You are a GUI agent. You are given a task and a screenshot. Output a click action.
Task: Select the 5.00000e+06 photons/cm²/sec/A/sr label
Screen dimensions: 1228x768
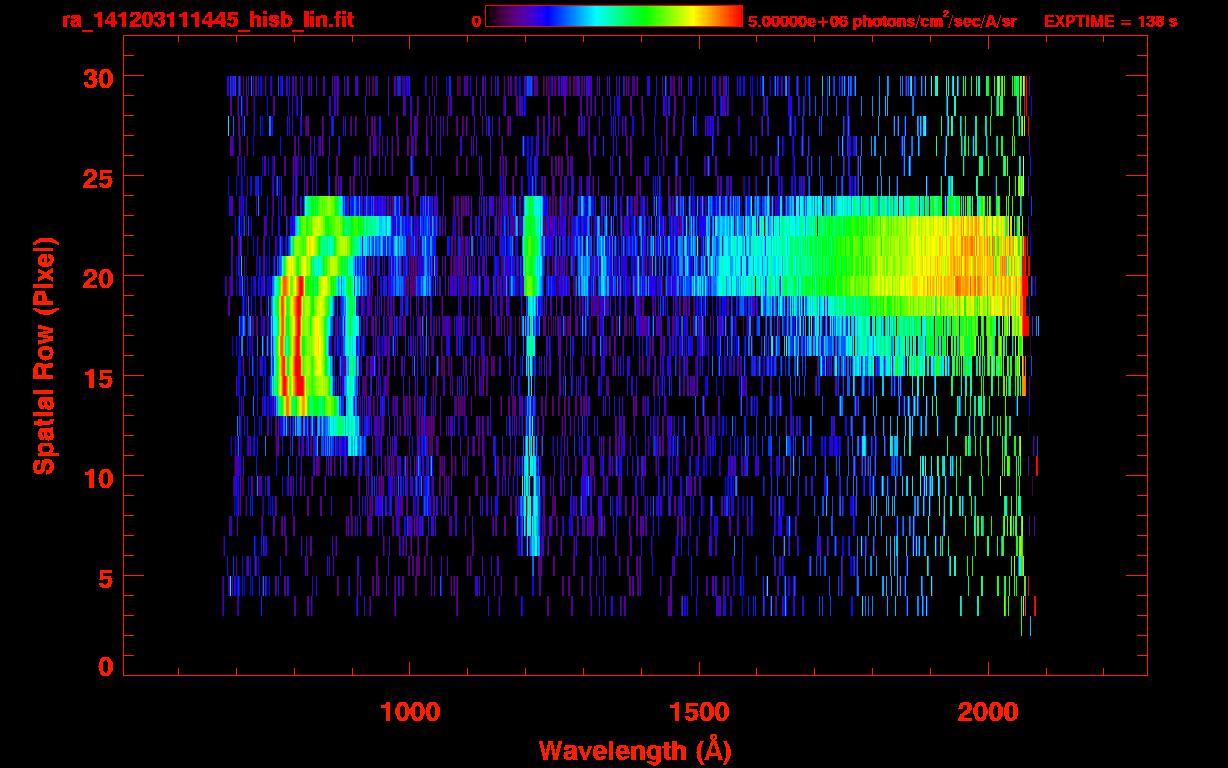tap(883, 20)
